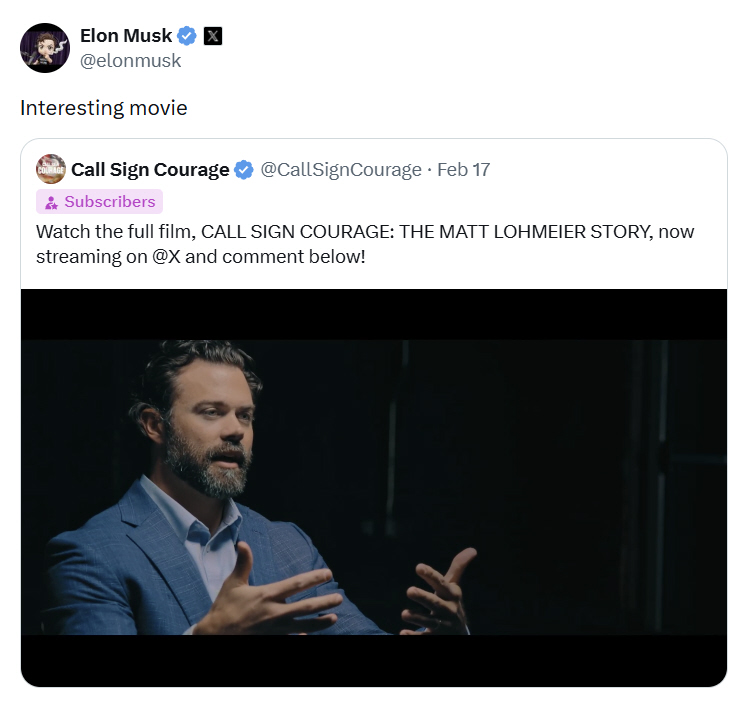The height and width of the screenshot is (704, 743).
Task: Play the Matt Lohmeier film video
Action: [x=374, y=487]
